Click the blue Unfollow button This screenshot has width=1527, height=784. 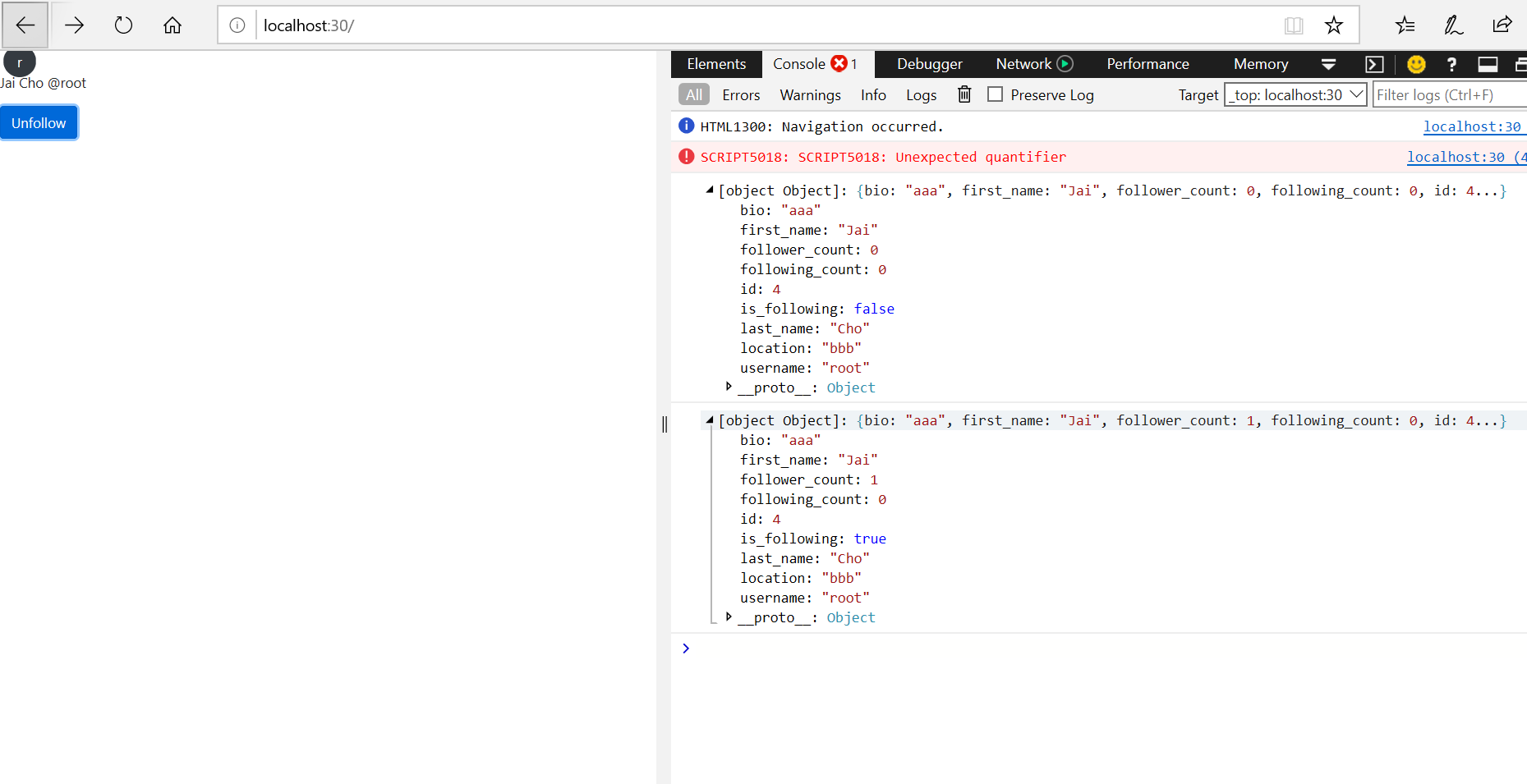coord(39,123)
